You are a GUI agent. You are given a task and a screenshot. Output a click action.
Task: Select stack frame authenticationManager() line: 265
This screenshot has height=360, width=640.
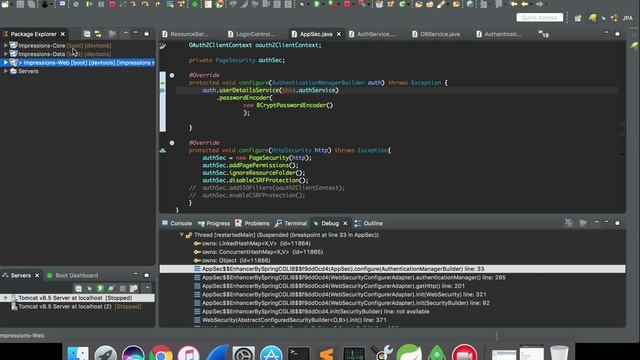350,278
